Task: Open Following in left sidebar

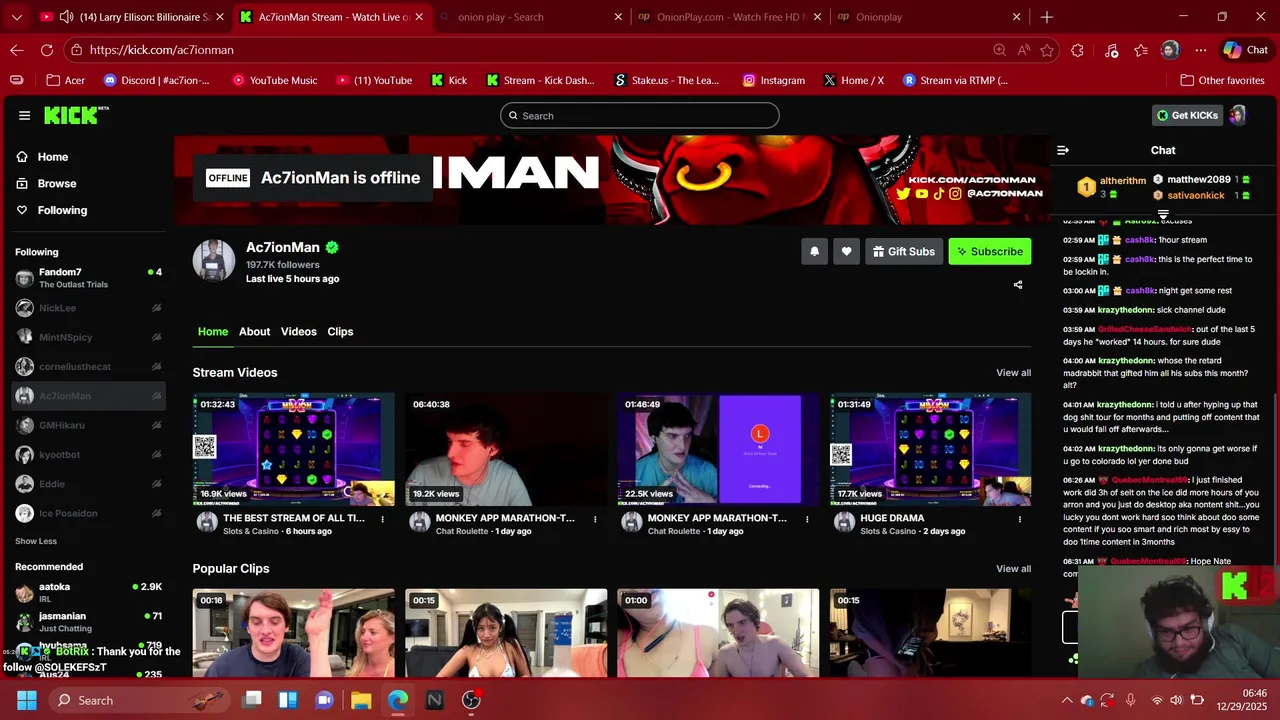Action: (62, 210)
